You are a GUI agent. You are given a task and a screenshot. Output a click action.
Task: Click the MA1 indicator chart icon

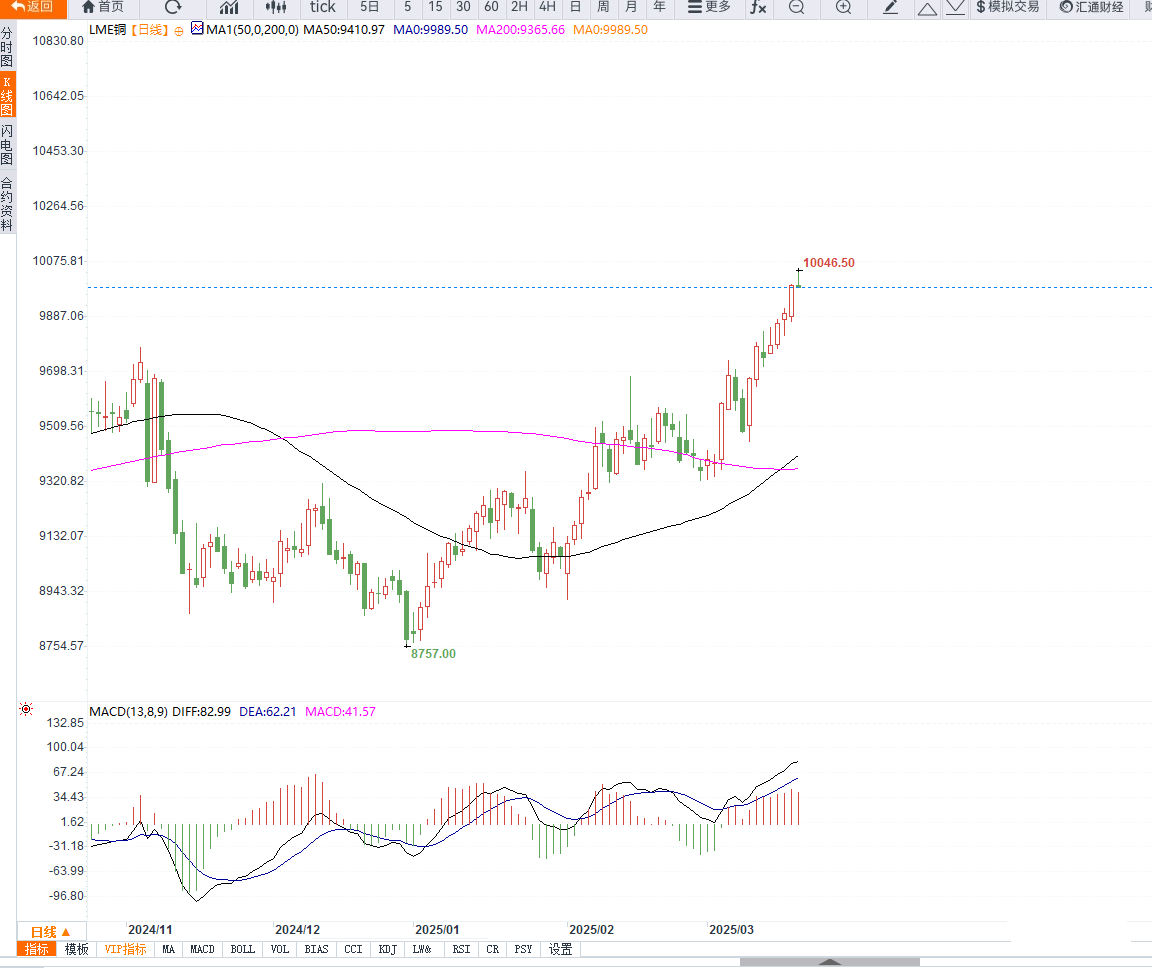pos(197,29)
